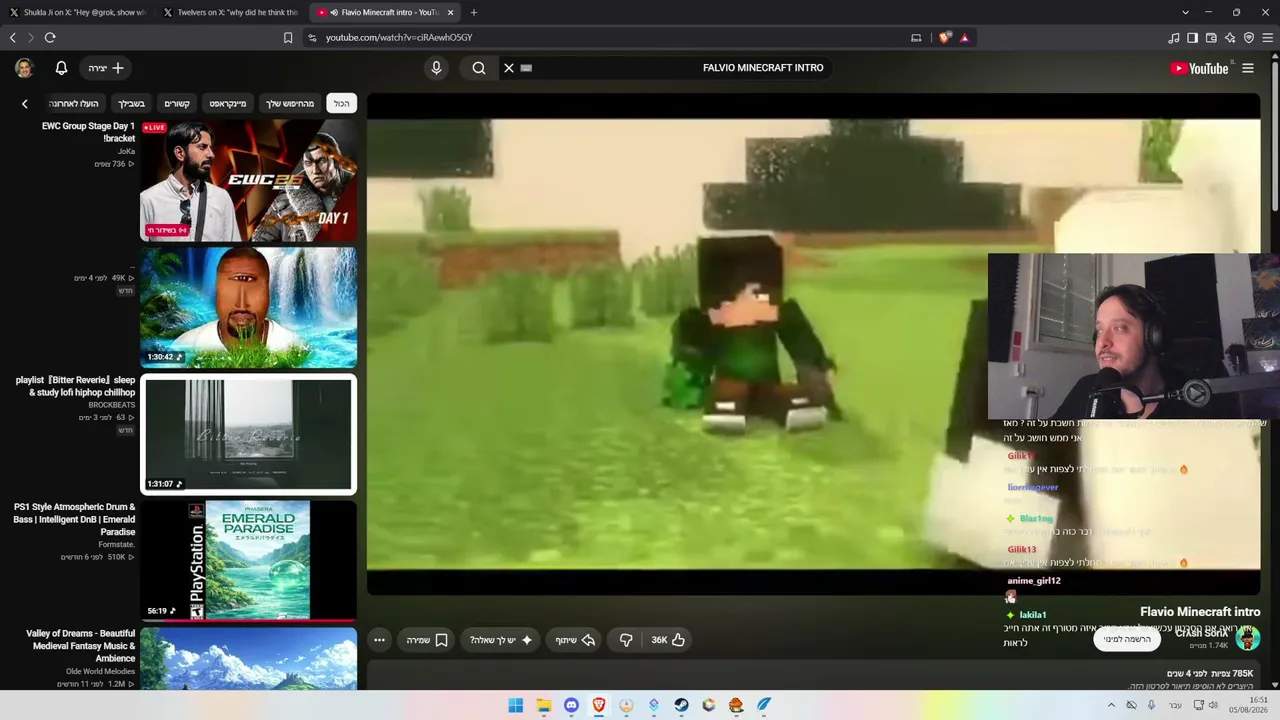Open the Ask a question sparkle button
This screenshot has width=1280, height=720.
tap(501, 640)
